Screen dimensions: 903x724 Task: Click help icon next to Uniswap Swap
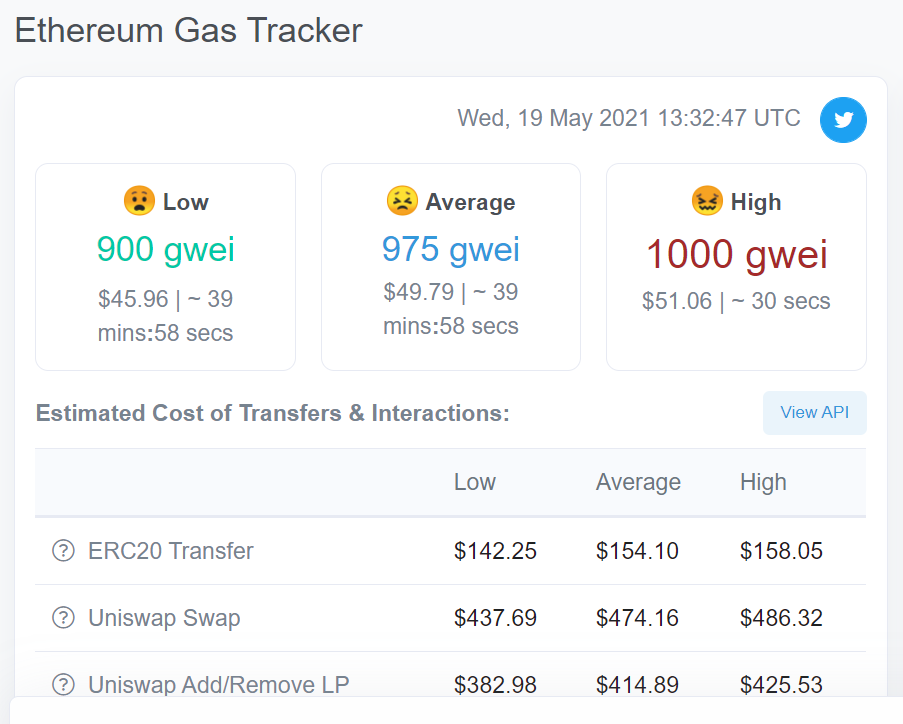point(63,618)
